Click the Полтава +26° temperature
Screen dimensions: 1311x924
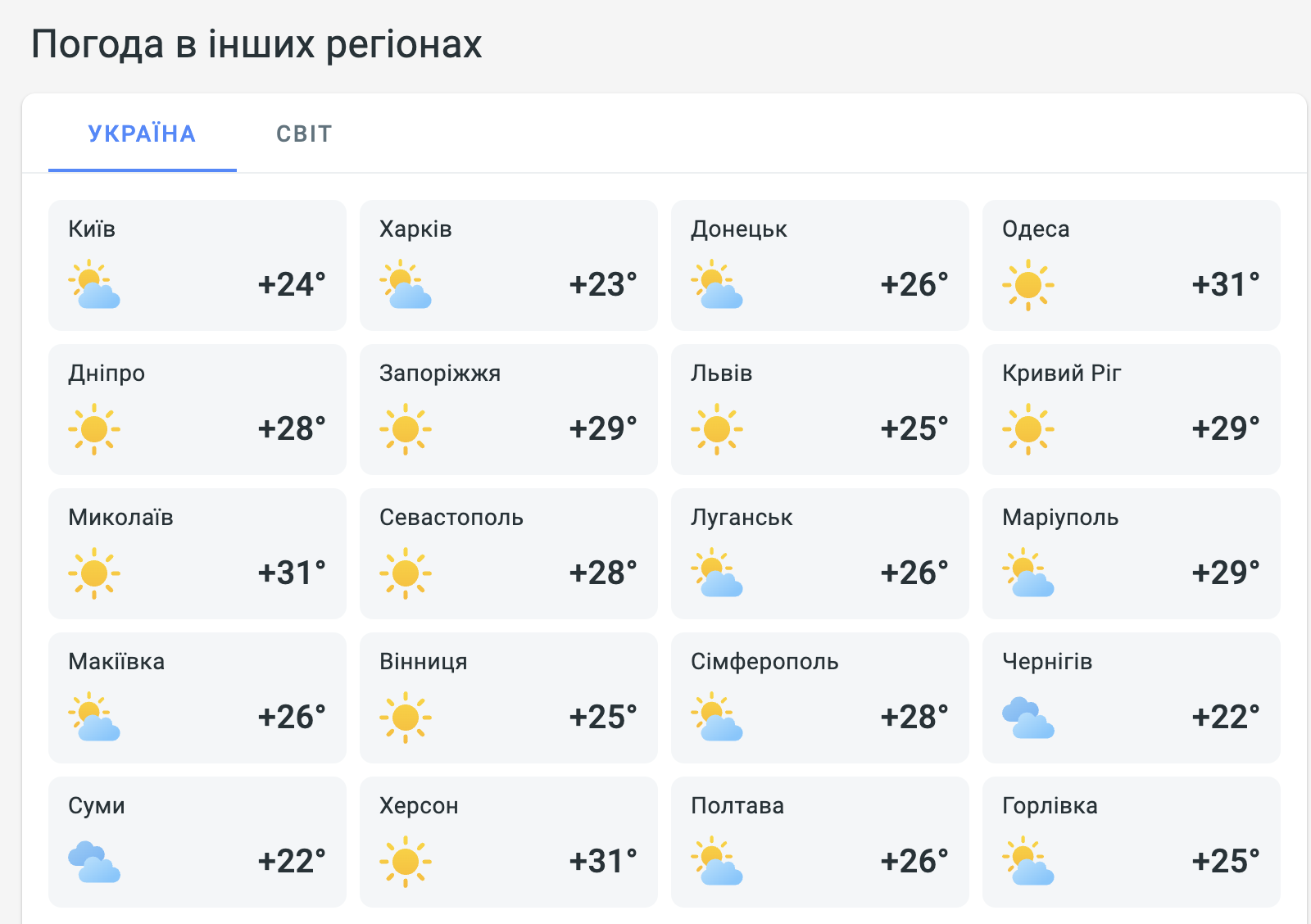[914, 861]
